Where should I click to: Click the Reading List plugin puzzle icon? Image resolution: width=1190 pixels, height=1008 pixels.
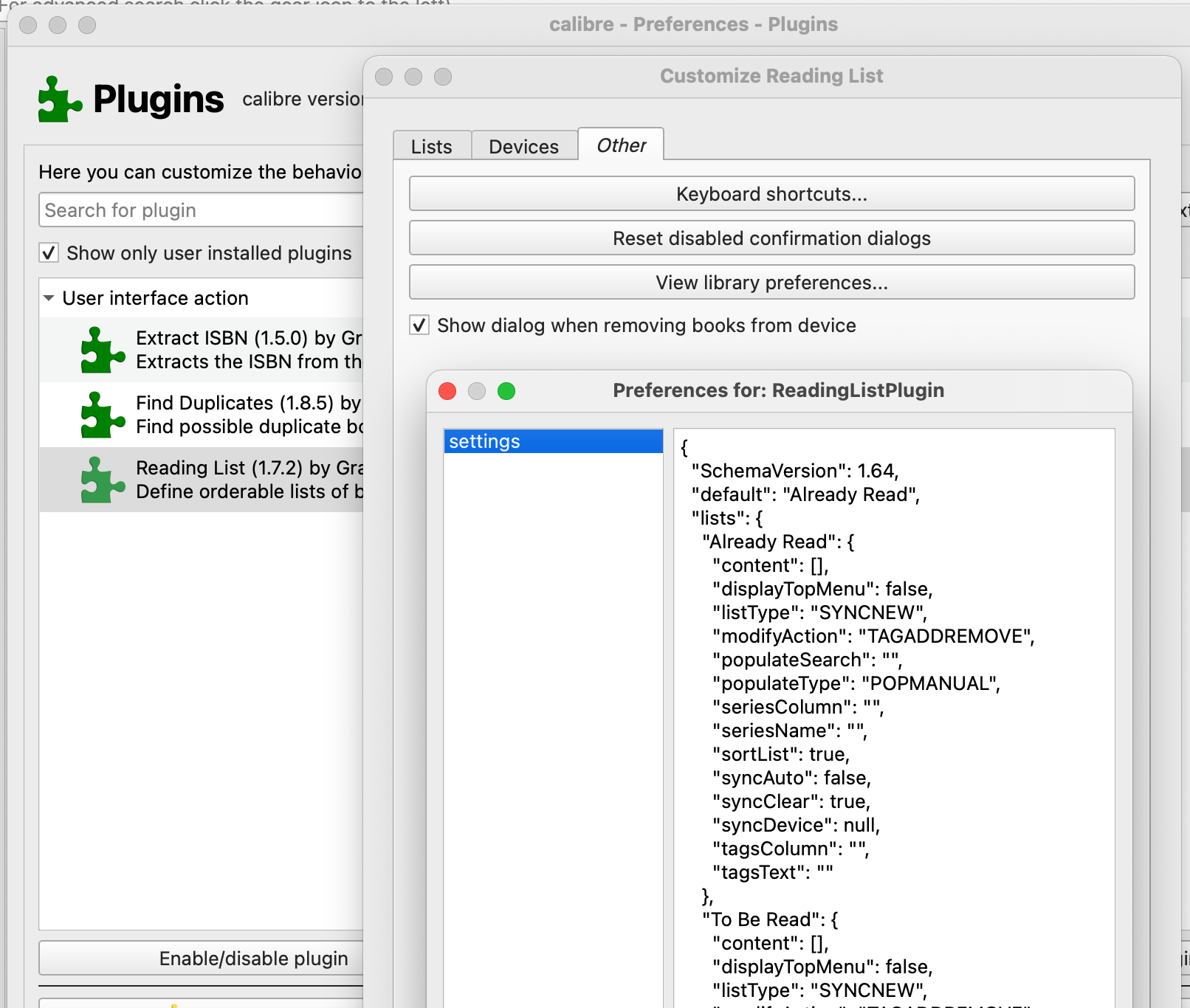pyautogui.click(x=102, y=480)
